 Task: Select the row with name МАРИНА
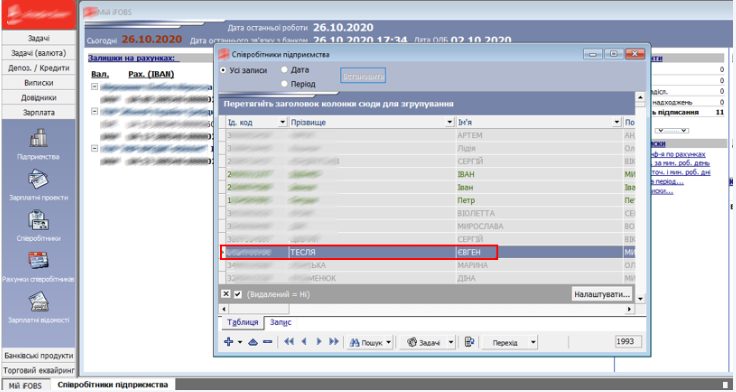(x=427, y=265)
